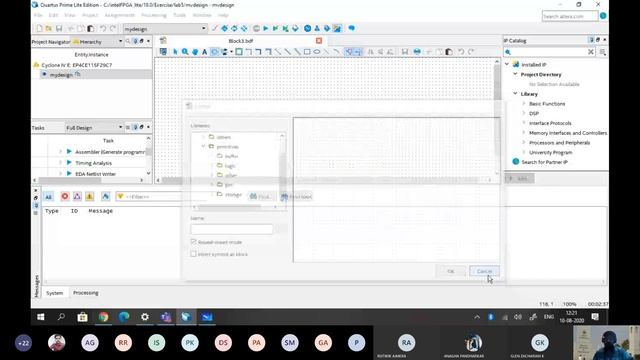640x360 pixels.
Task: Collapse the primitives folder in Libraries tree
Action: pos(203,146)
